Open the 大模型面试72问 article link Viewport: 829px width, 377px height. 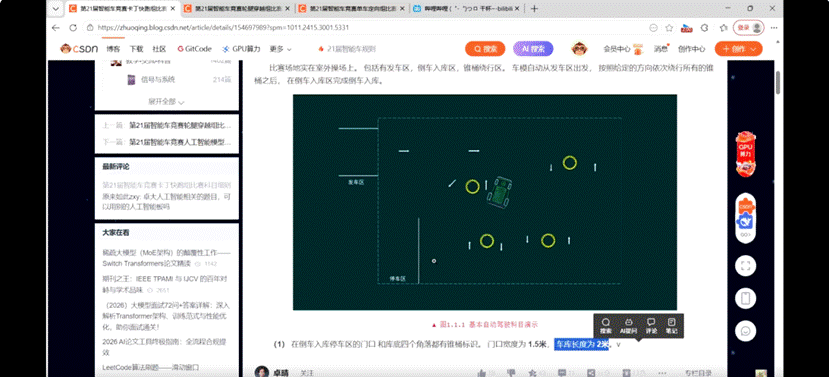pos(166,316)
